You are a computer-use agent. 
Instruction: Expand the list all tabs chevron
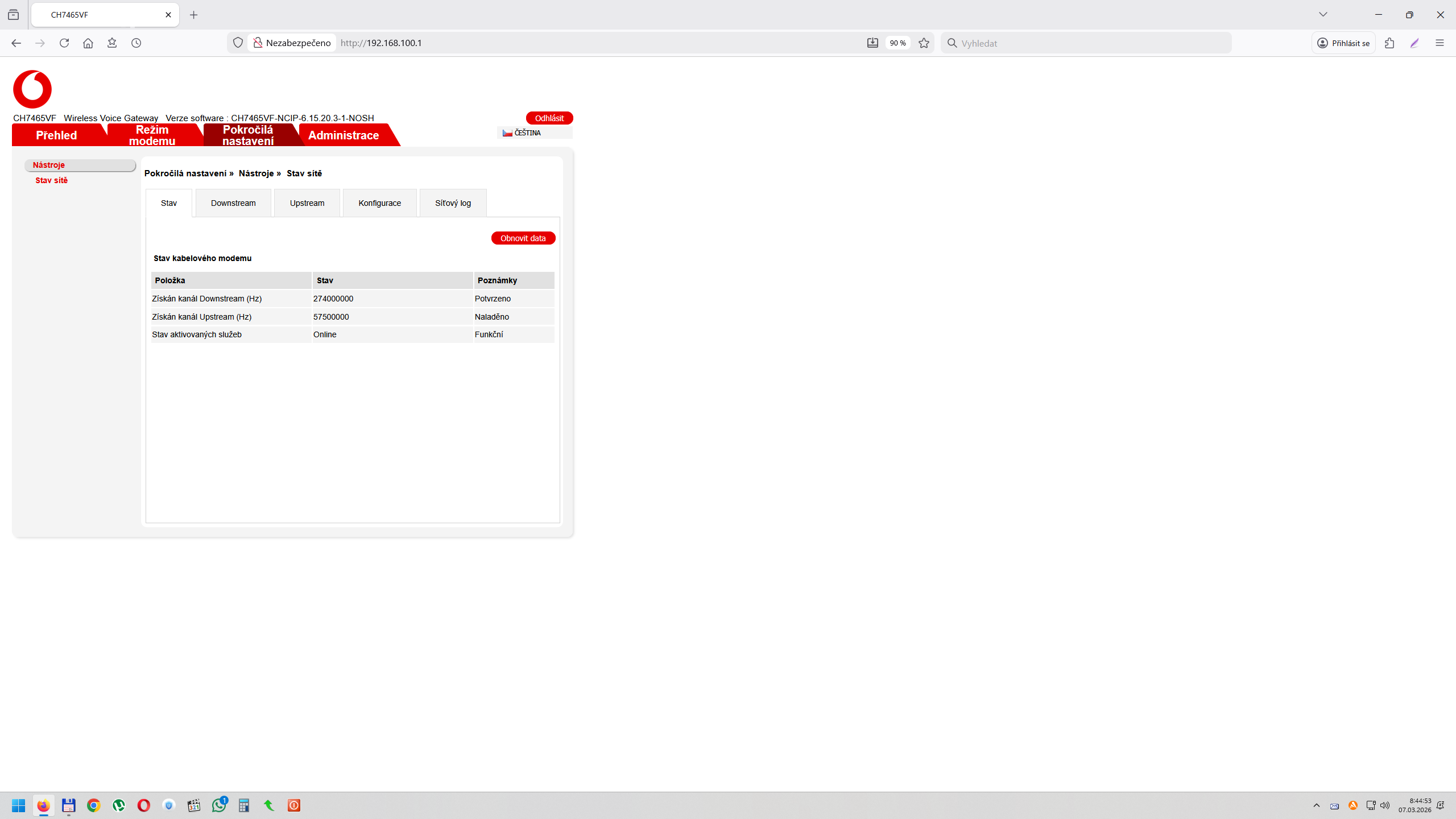tap(1323, 15)
